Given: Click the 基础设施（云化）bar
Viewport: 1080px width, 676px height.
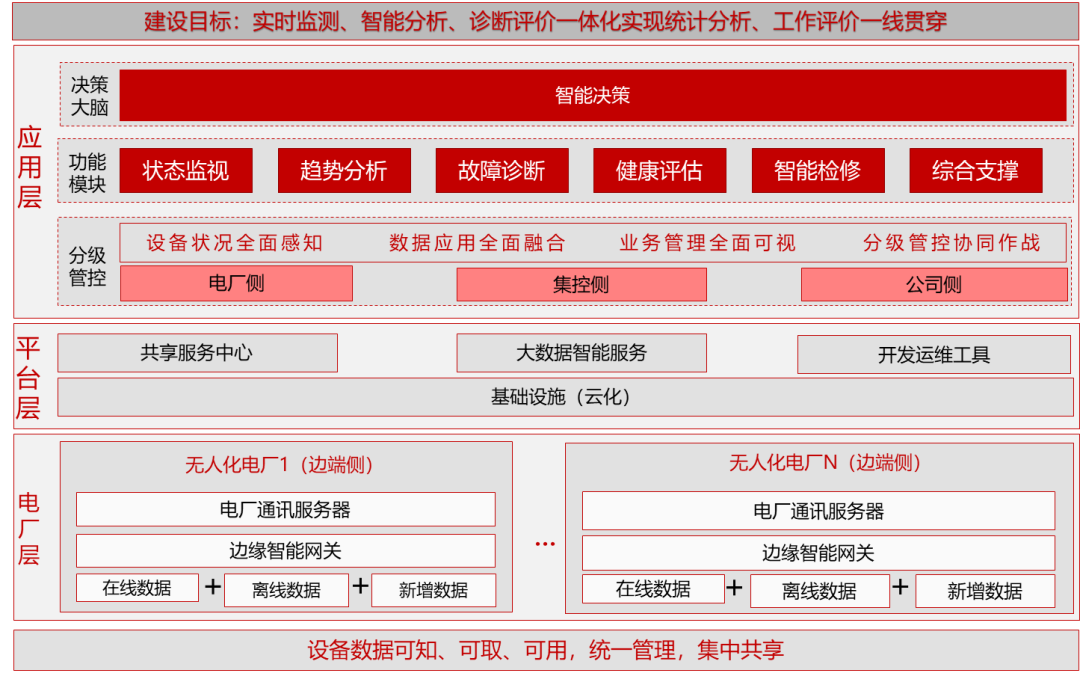Looking at the screenshot, I should (561, 397).
